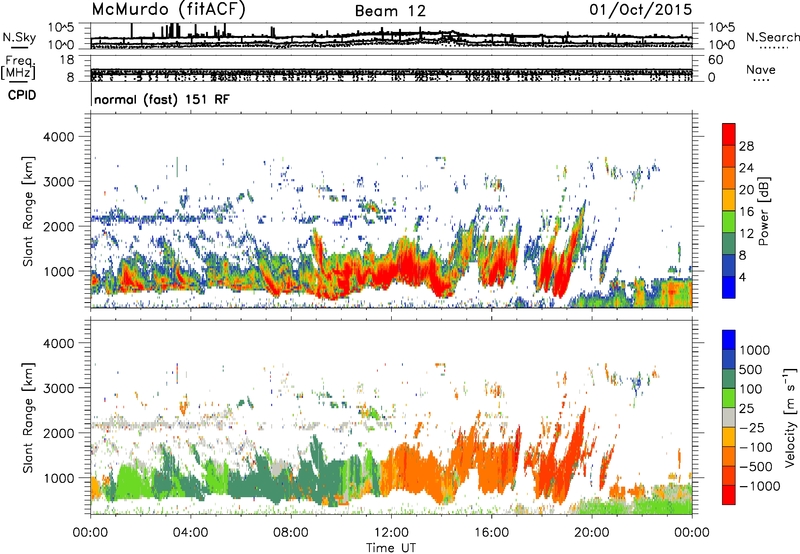Click the 4000 tick on the power panel axis
This screenshot has height=554, width=800.
click(x=59, y=137)
